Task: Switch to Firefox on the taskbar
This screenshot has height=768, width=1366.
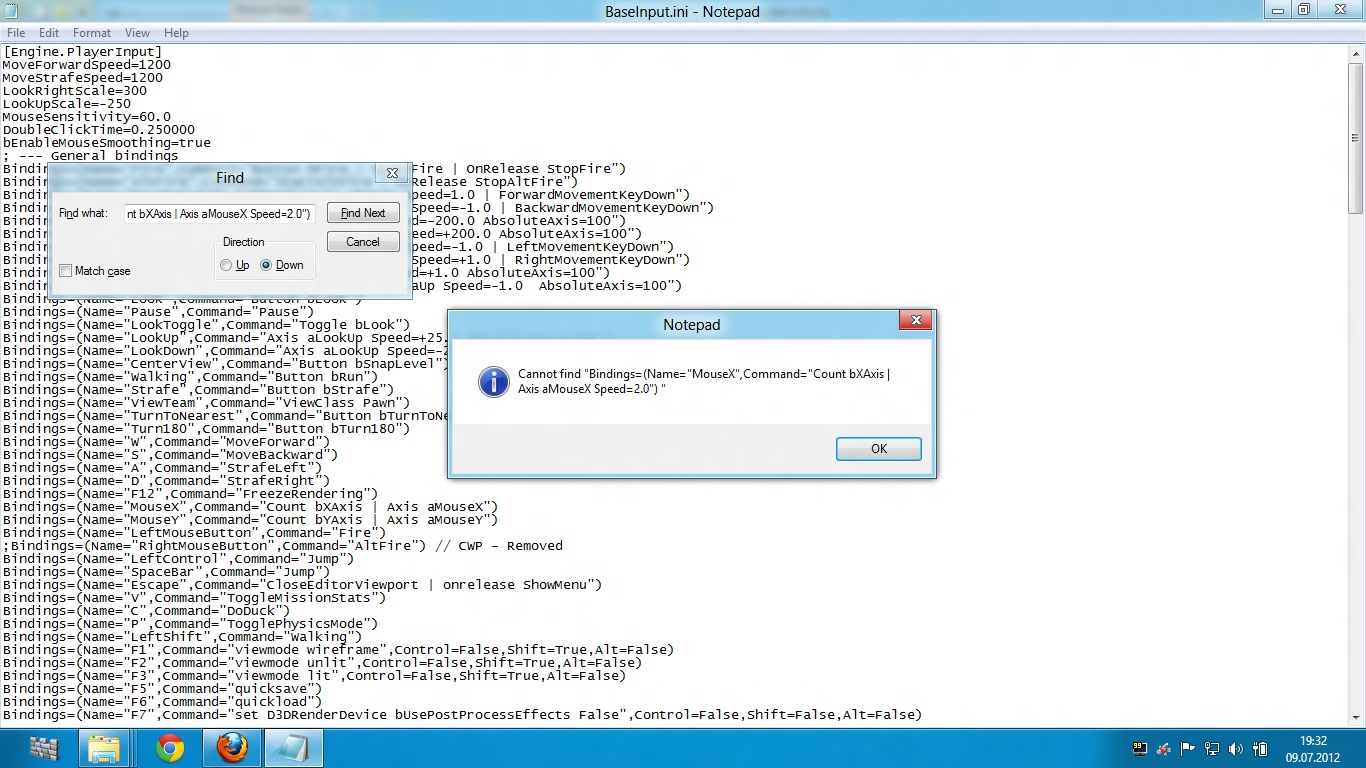Action: click(232, 748)
